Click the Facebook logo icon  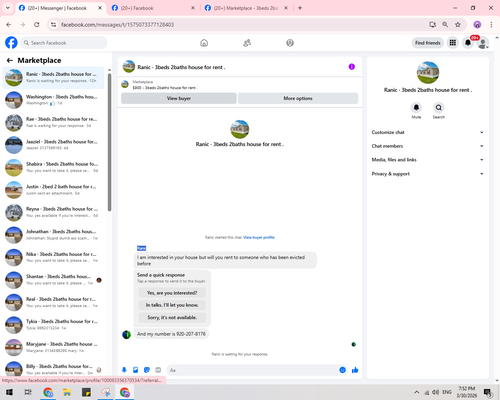[11, 43]
